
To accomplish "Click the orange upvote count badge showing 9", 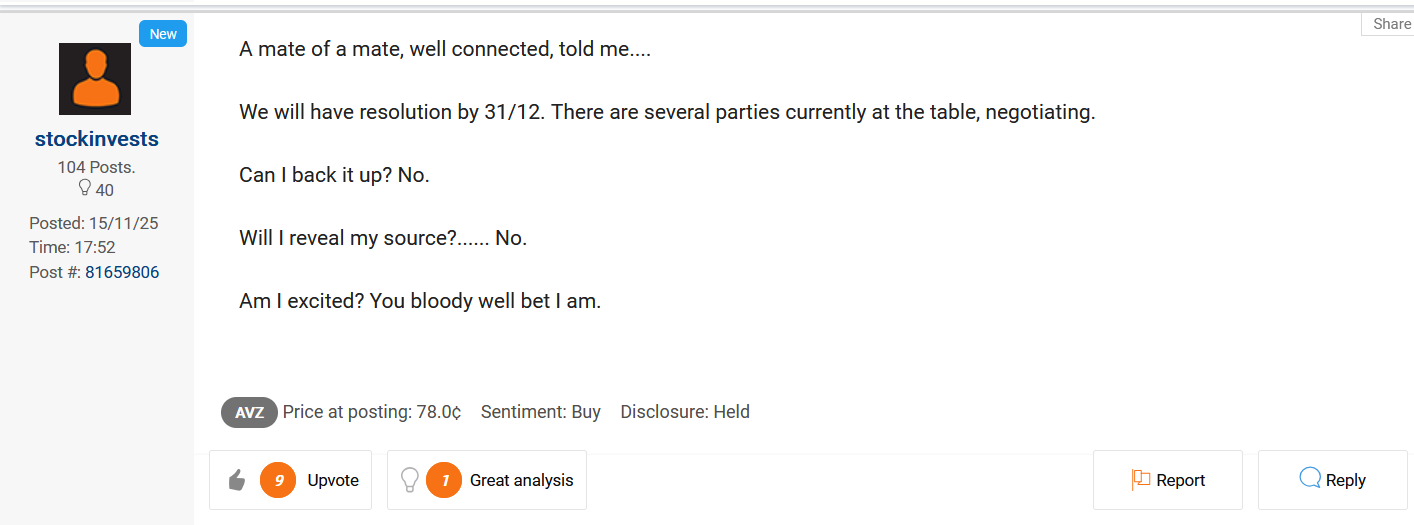I will pos(279,481).
